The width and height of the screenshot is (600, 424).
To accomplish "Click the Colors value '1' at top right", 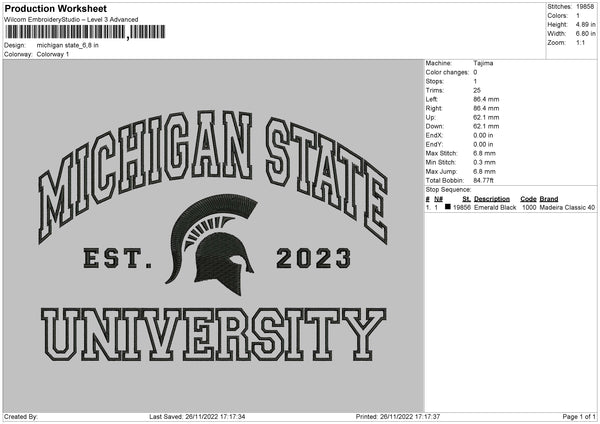I will 578,16.
